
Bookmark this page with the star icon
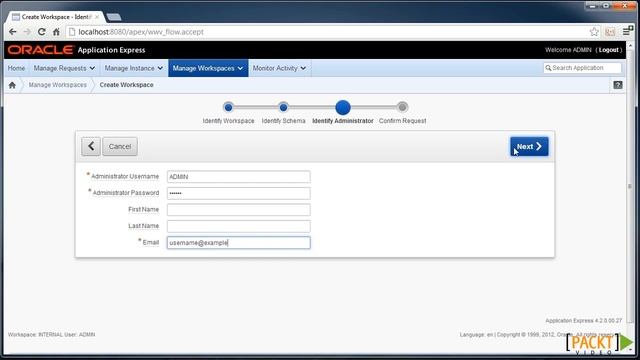click(x=594, y=32)
